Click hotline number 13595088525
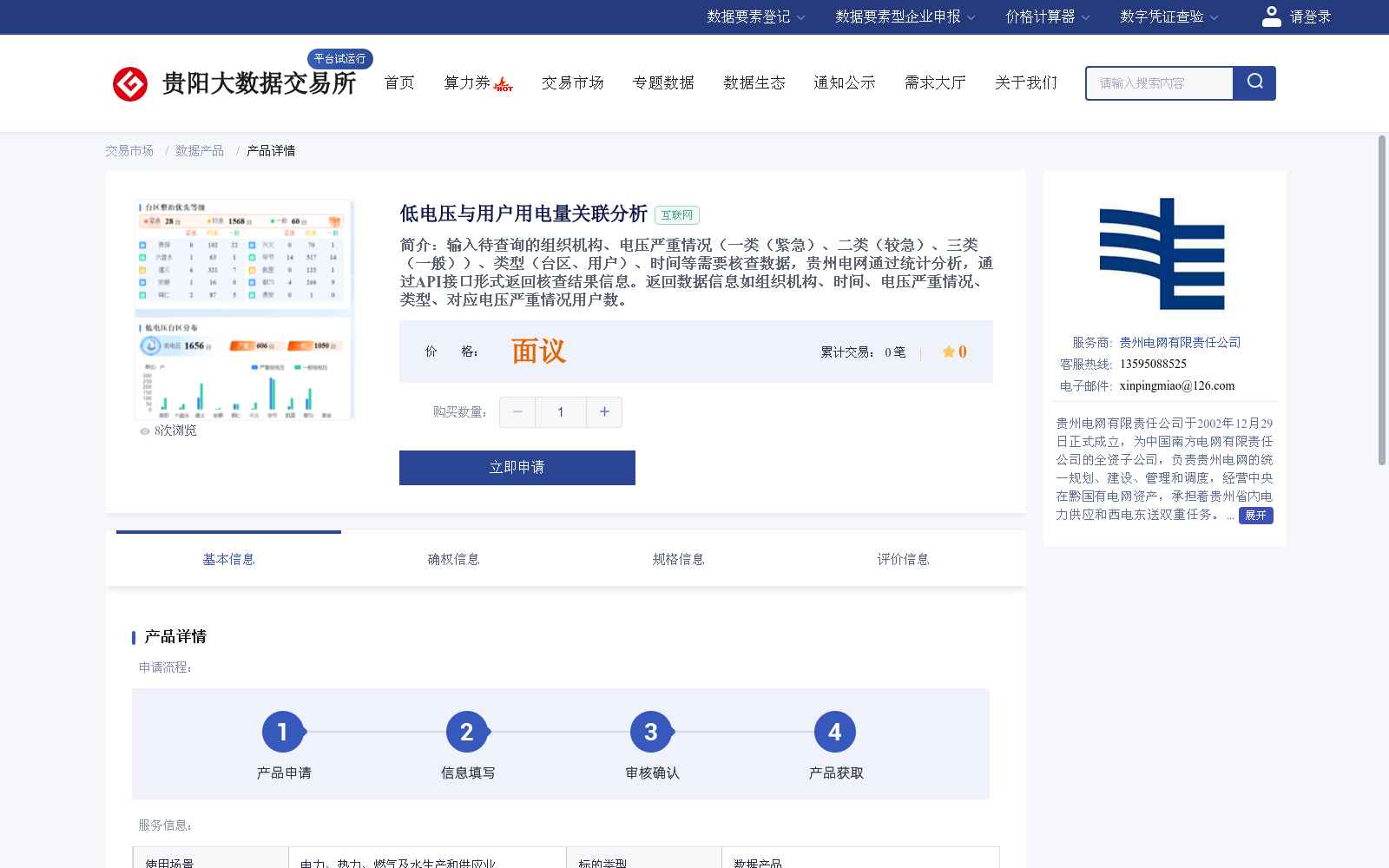1389x868 pixels. pyautogui.click(x=1153, y=365)
